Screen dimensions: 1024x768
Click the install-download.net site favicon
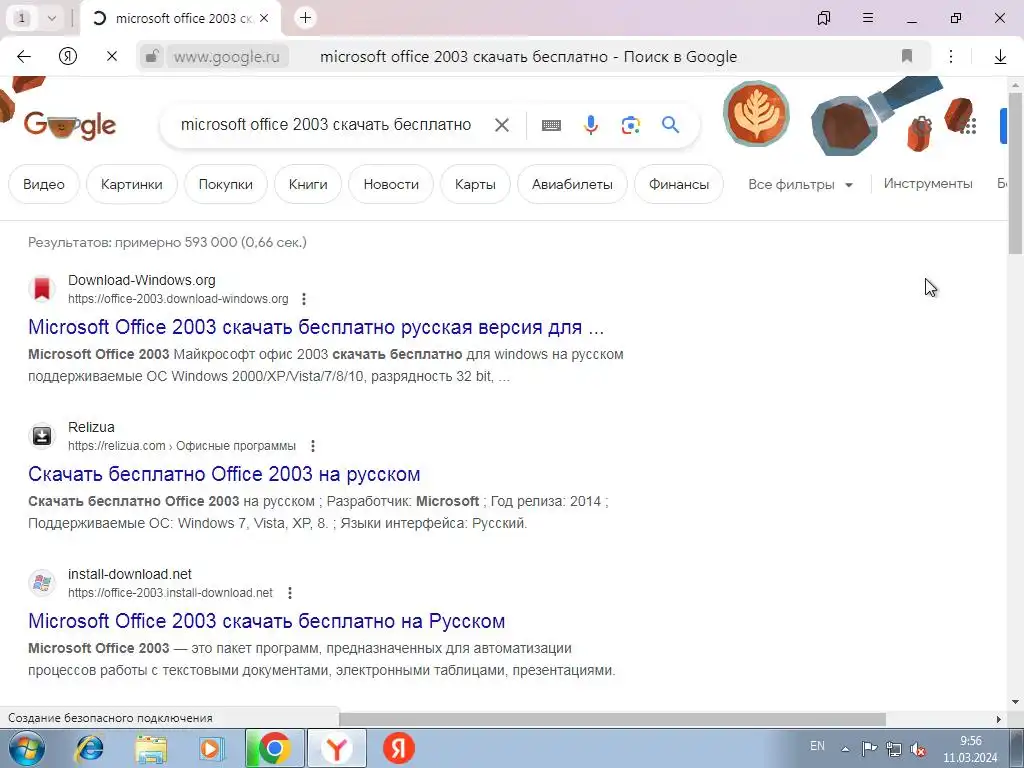(x=42, y=583)
